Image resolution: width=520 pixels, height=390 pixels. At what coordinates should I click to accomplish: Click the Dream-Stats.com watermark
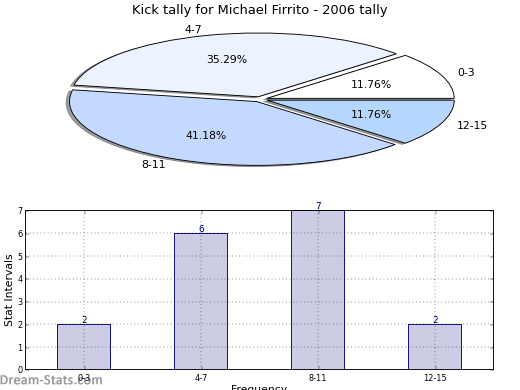tap(51, 380)
